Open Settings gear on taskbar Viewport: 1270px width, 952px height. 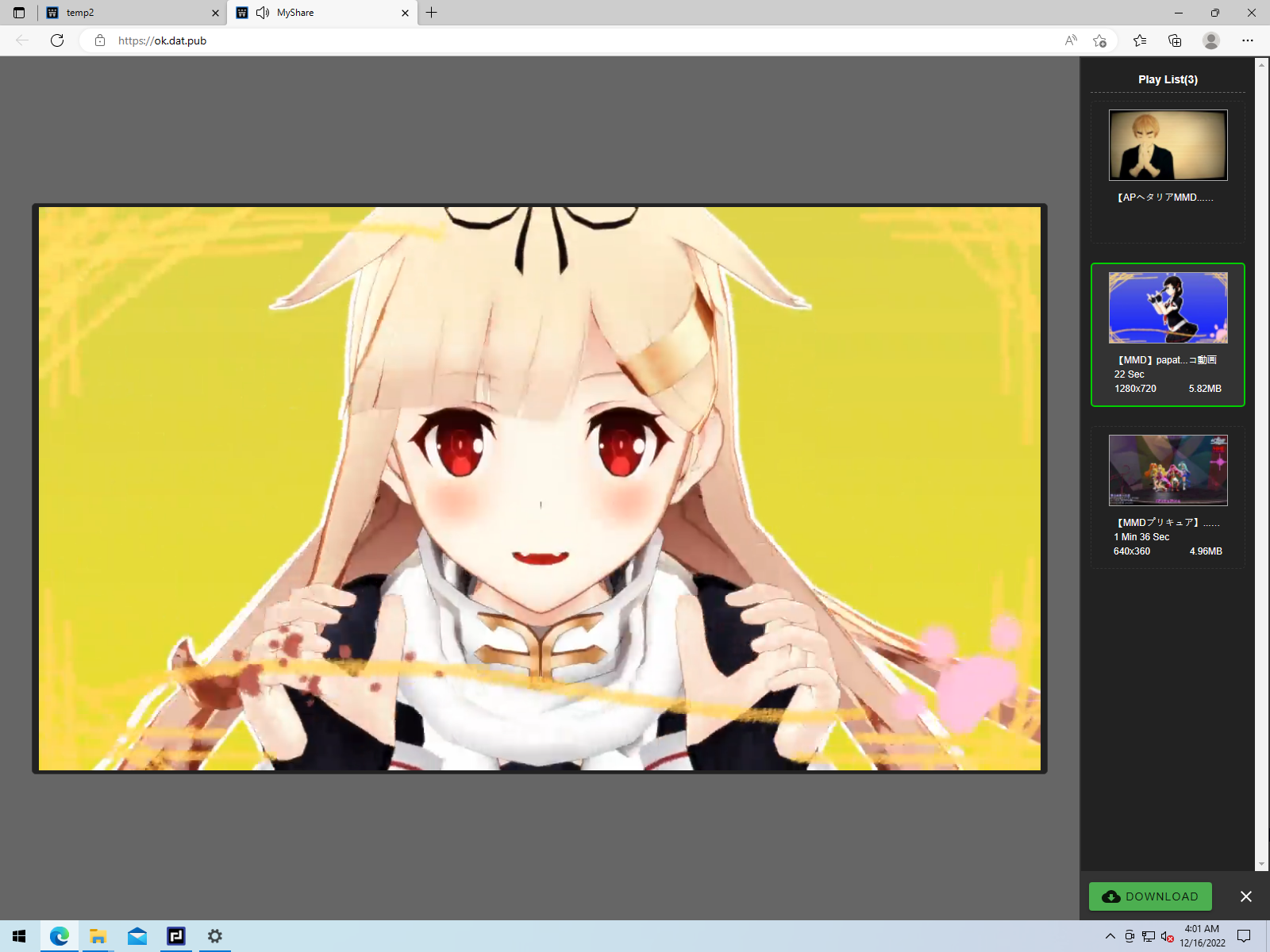(x=214, y=936)
